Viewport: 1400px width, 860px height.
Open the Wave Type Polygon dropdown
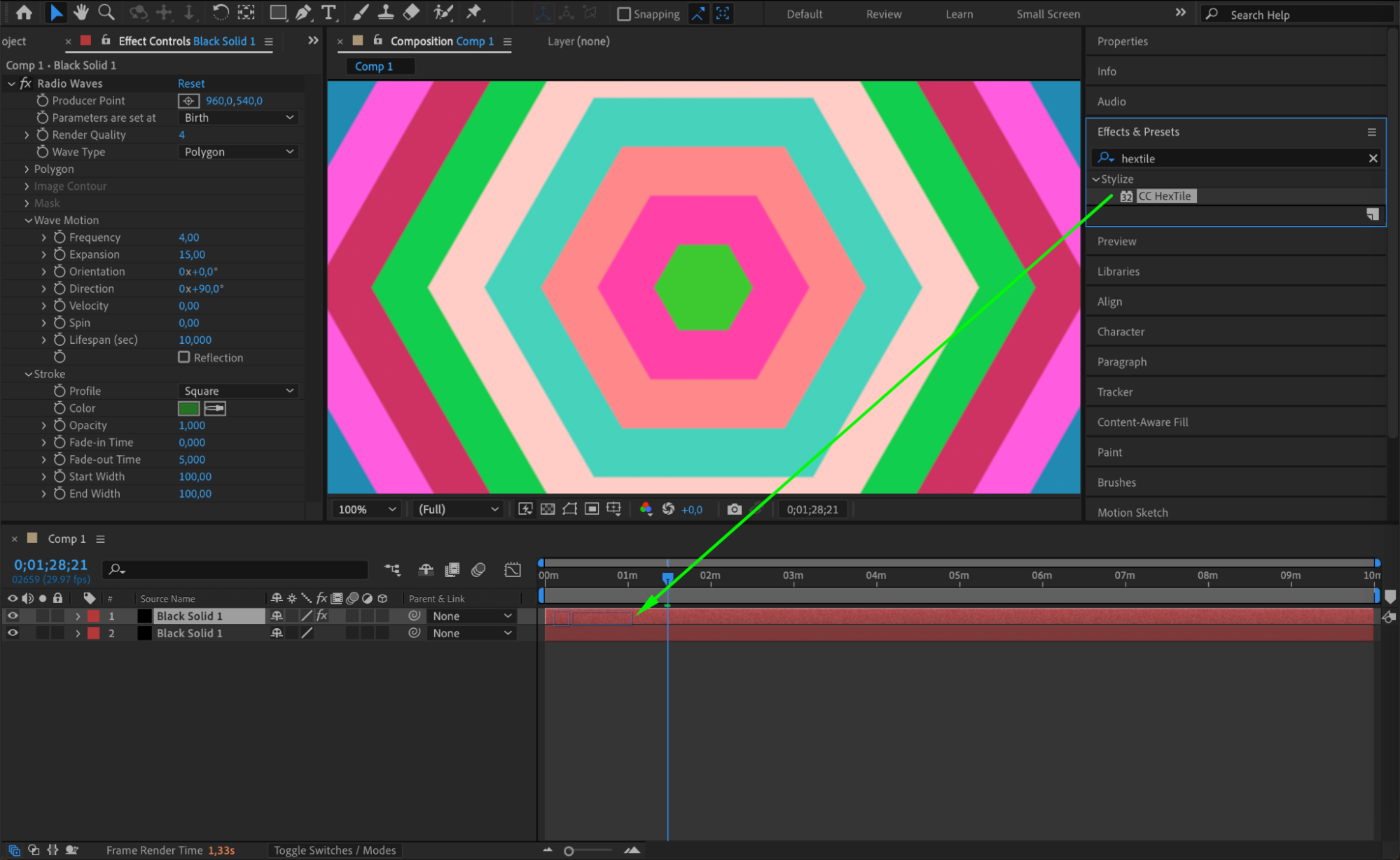[239, 152]
